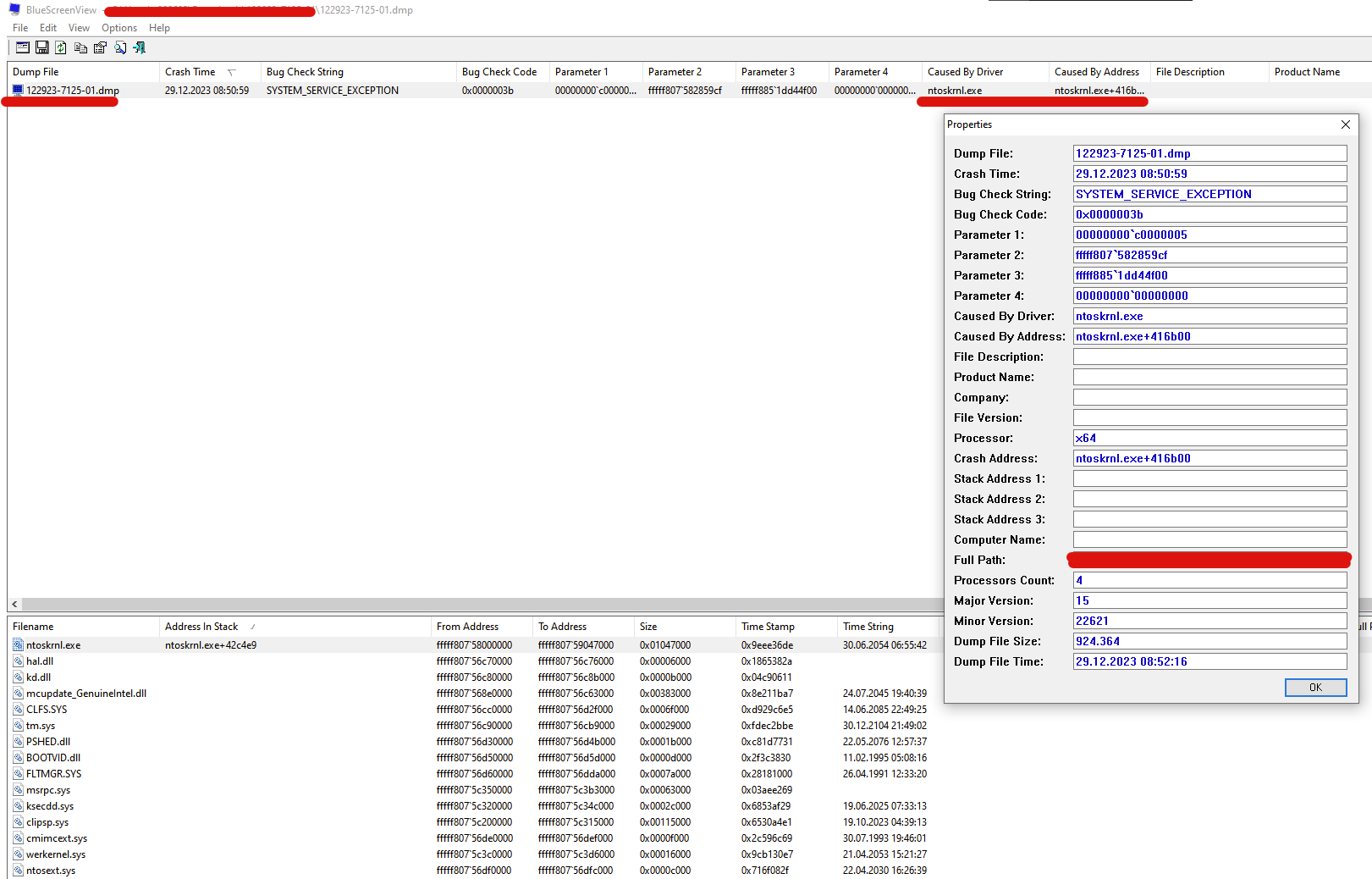Open the Options menu
Image resolution: width=1372 pixels, height=879 pixels.
tap(119, 28)
